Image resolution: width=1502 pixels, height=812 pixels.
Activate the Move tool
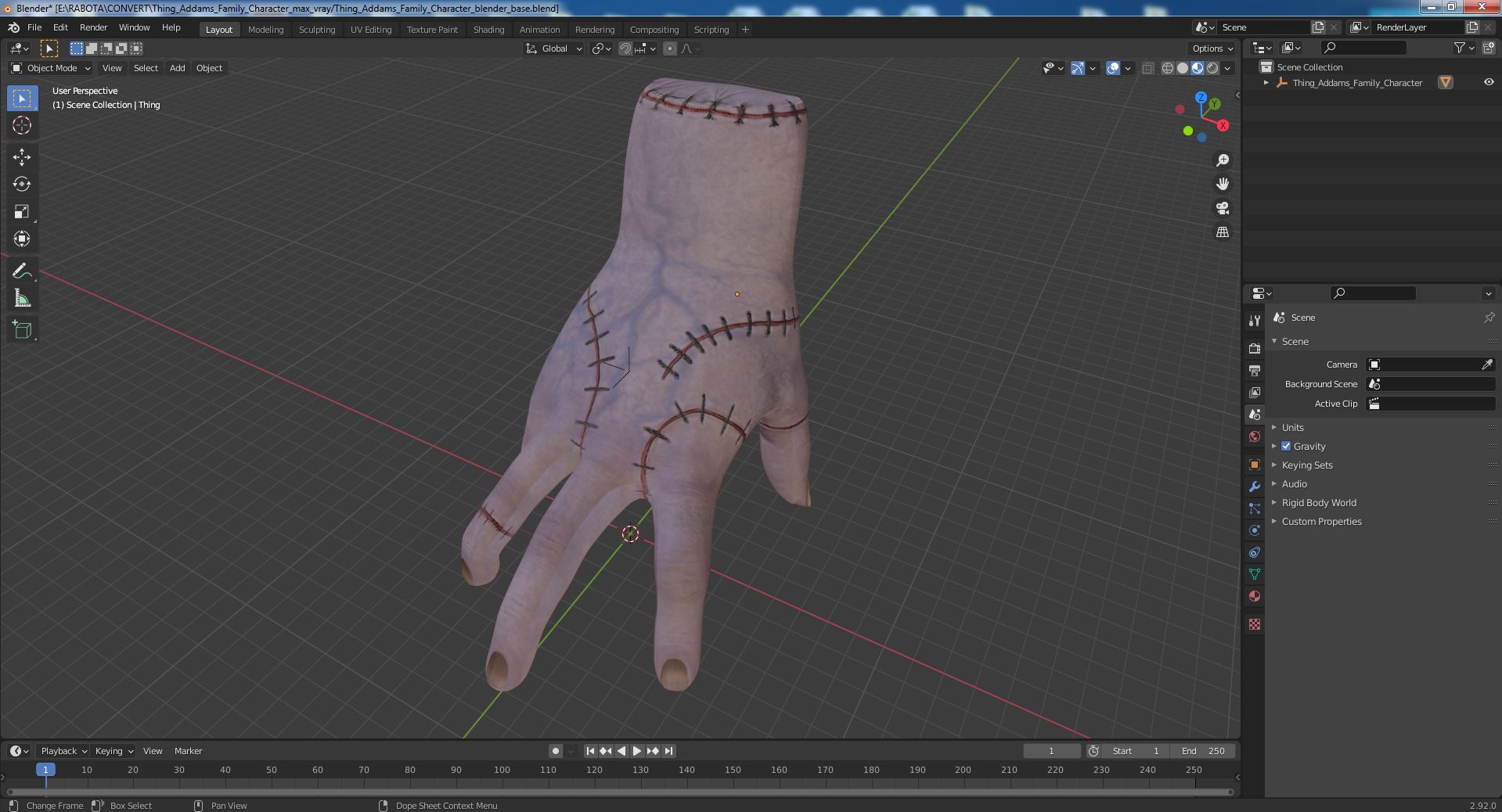[x=22, y=157]
